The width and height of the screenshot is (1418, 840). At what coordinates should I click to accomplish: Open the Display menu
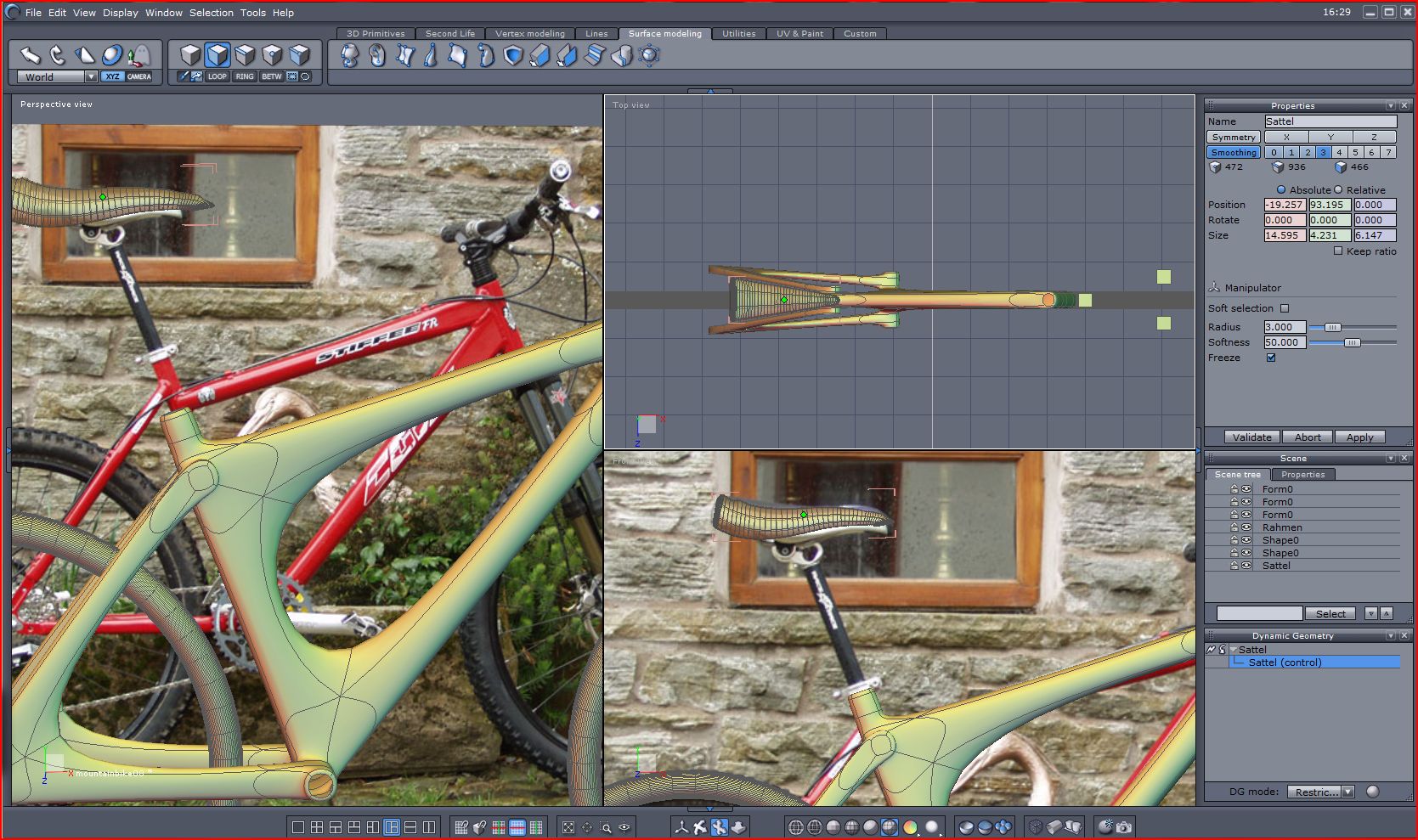point(121,13)
